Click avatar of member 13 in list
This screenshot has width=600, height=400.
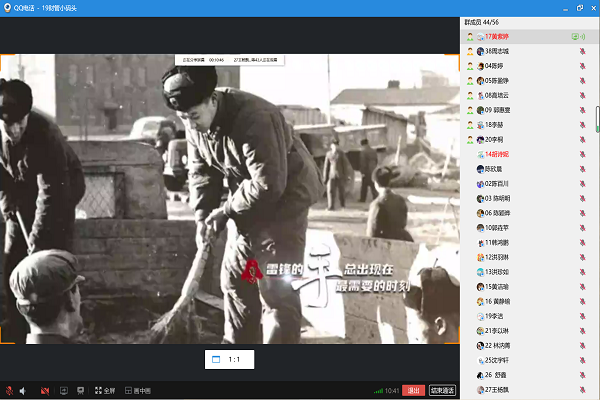click(x=481, y=272)
